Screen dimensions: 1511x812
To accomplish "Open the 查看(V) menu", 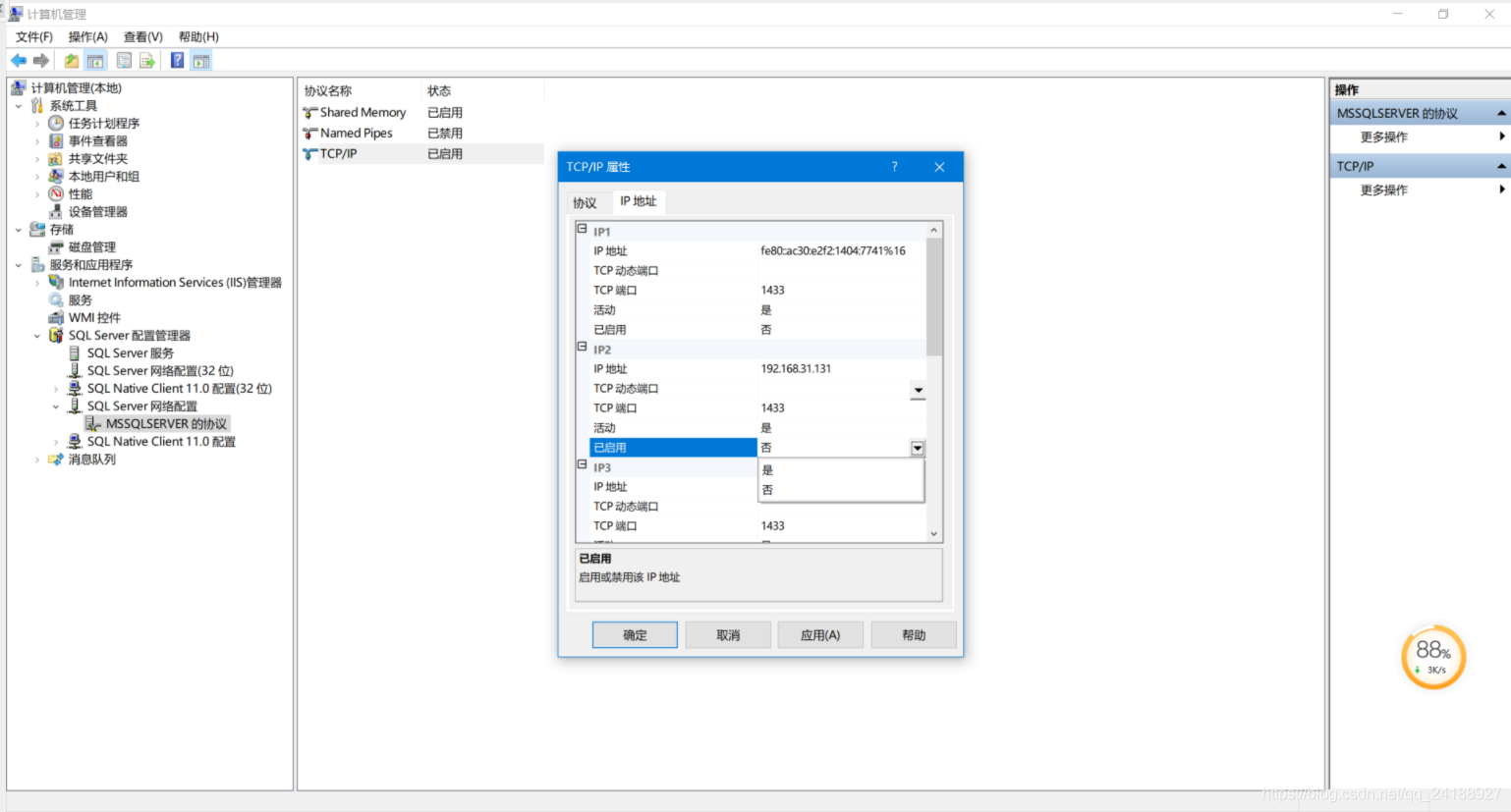I will click(x=143, y=36).
